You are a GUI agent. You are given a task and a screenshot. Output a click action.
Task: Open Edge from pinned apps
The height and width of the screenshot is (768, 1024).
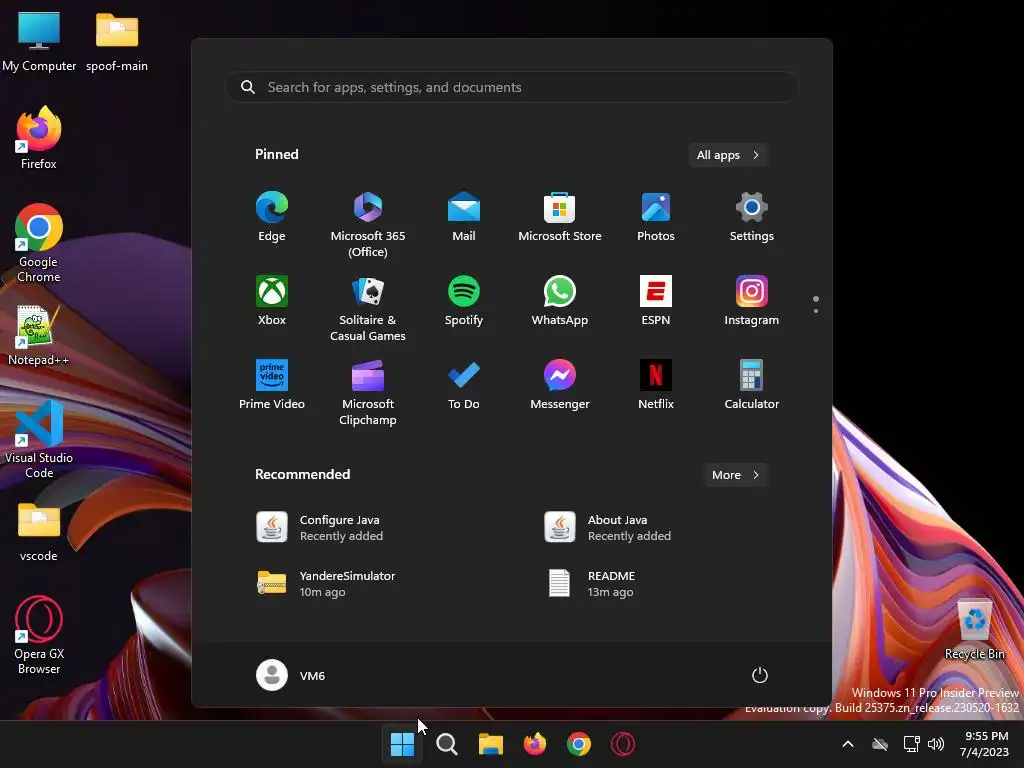(x=272, y=217)
